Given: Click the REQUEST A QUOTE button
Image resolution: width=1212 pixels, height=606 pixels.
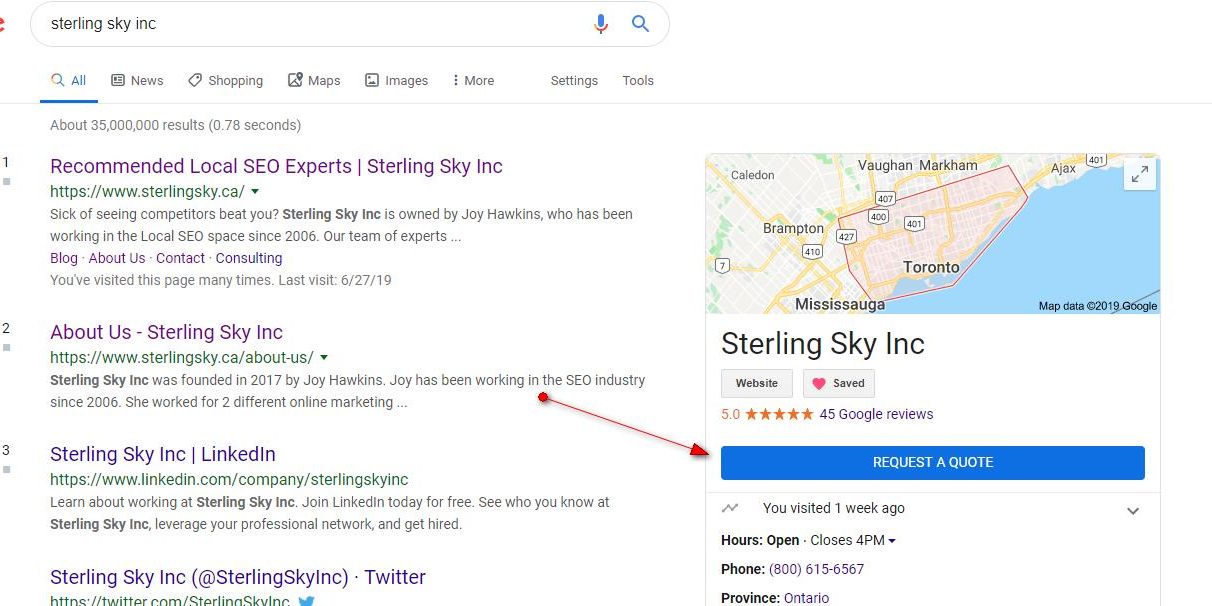Looking at the screenshot, I should coord(932,462).
